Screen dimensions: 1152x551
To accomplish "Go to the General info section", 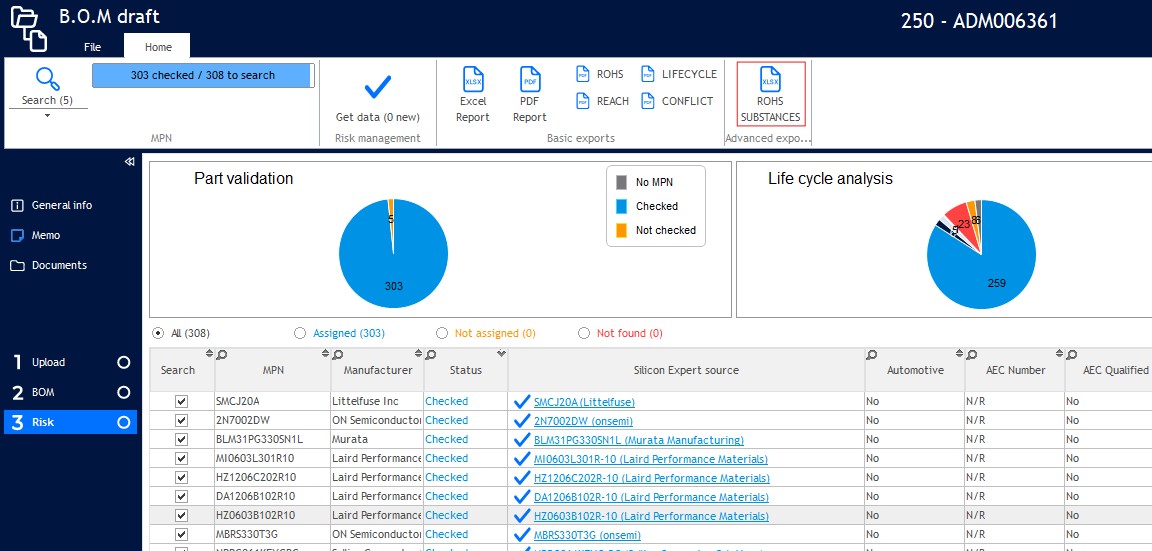I will pyautogui.click(x=61, y=205).
